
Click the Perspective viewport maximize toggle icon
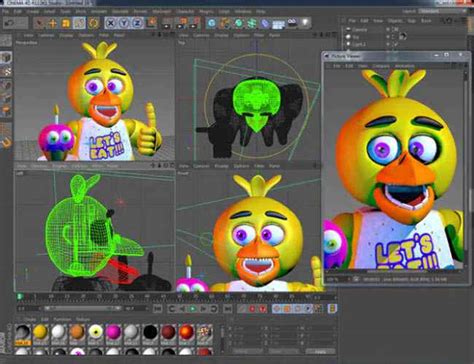(172, 35)
